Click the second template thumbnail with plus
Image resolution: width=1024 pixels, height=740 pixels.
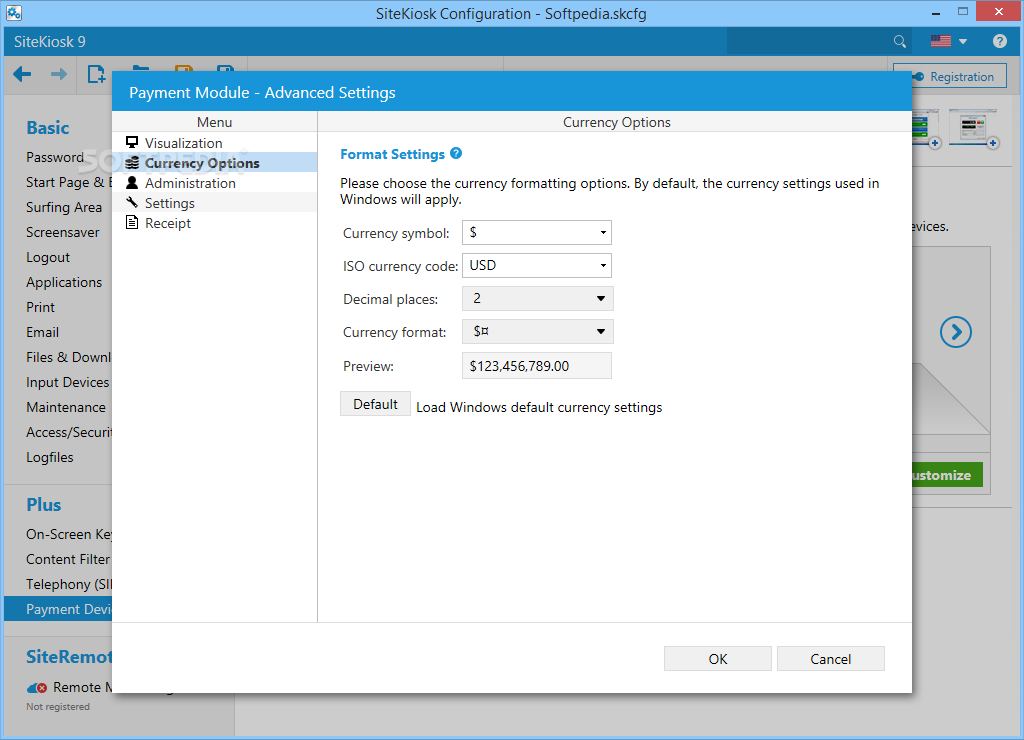[x=973, y=129]
